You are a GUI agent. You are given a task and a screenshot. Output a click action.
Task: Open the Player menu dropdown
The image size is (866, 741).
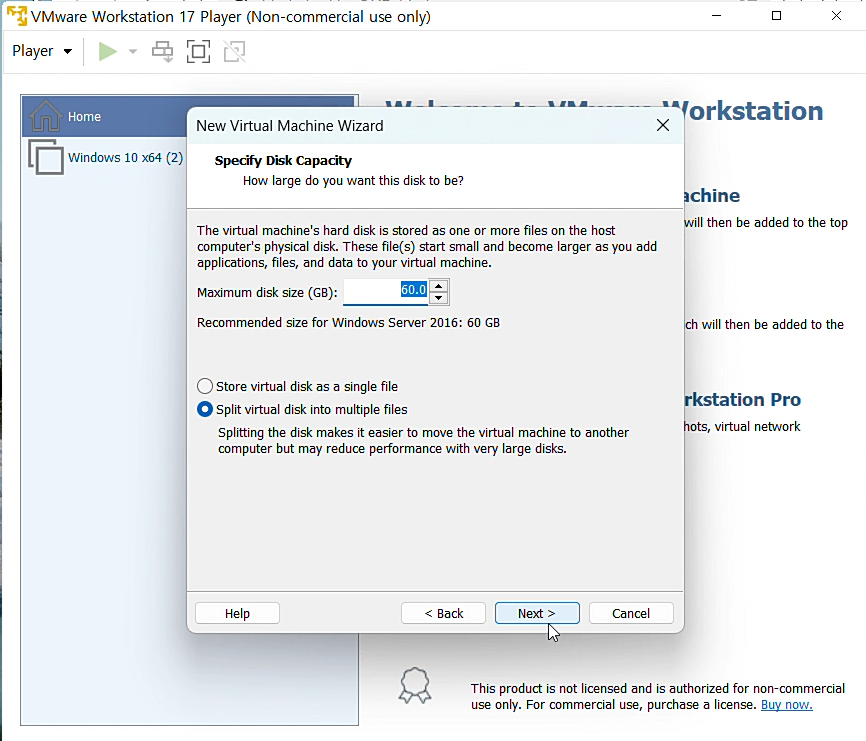tap(42, 51)
